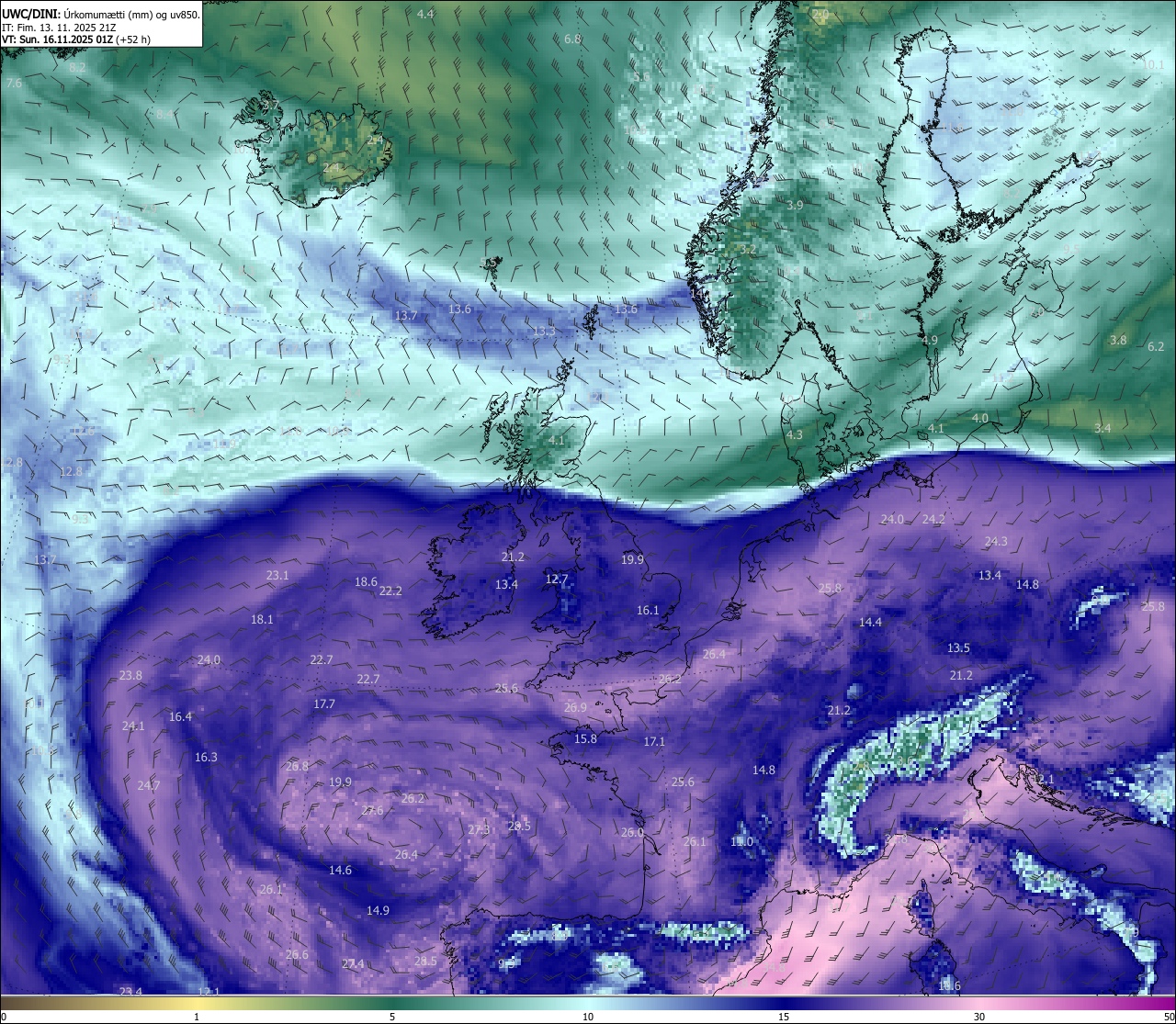Click the 4.0 value label

pos(980,418)
